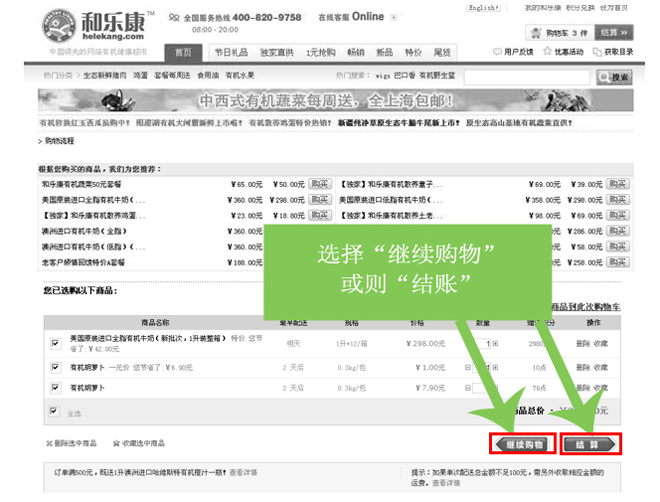Click 查看详情 beside the 订单满500元 offer
This screenshot has height=502, width=660.
tap(243, 473)
